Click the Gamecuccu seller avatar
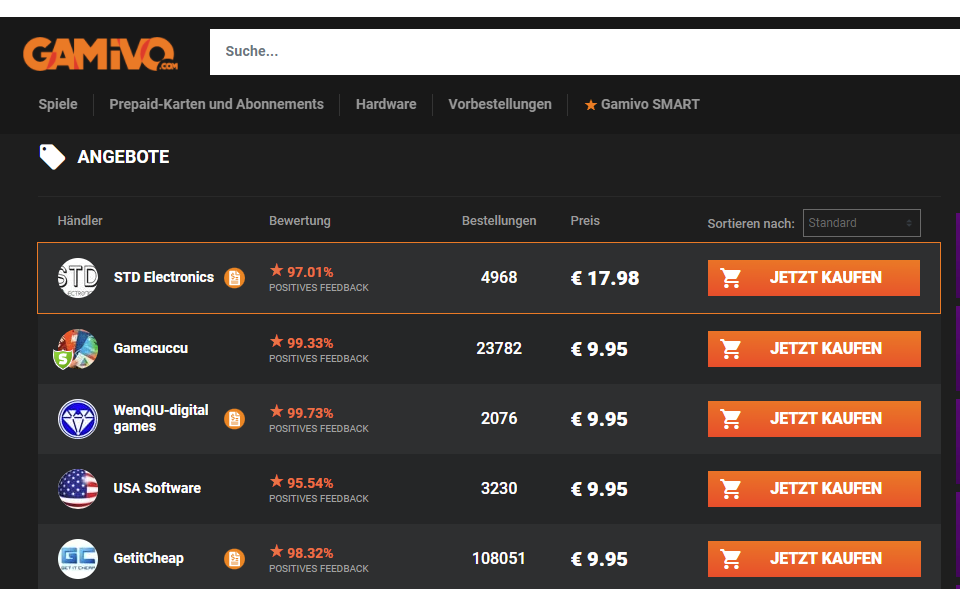 (78, 349)
